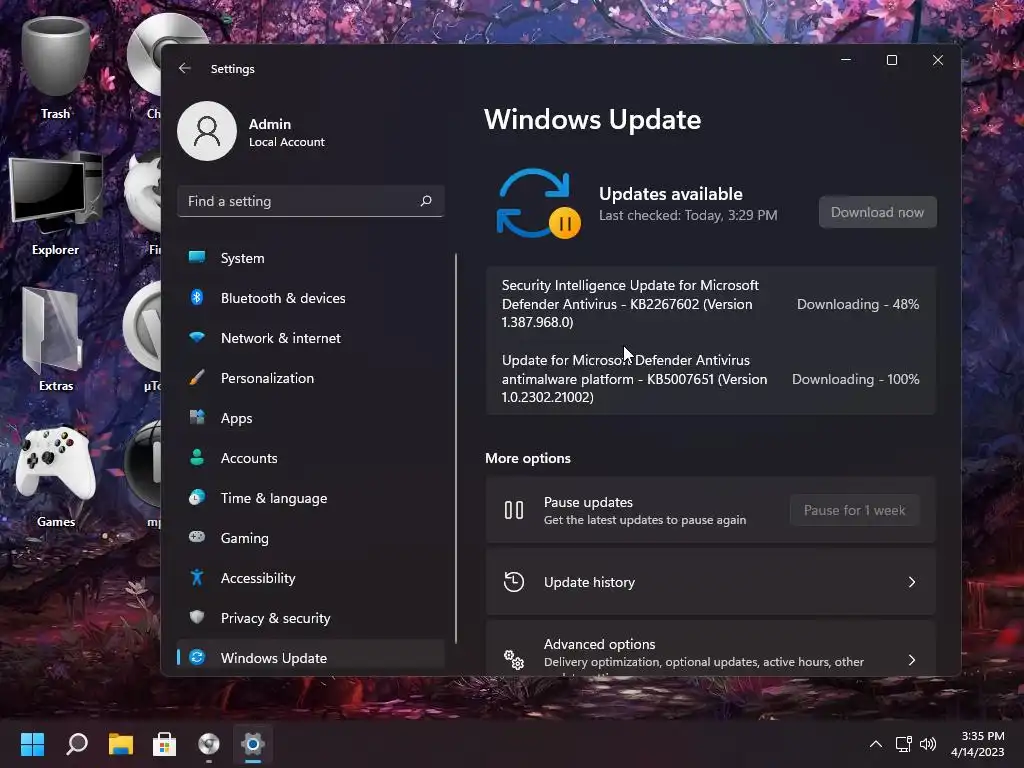Click the volume speaker tray icon
Screen dimensions: 1024x768
[927, 744]
